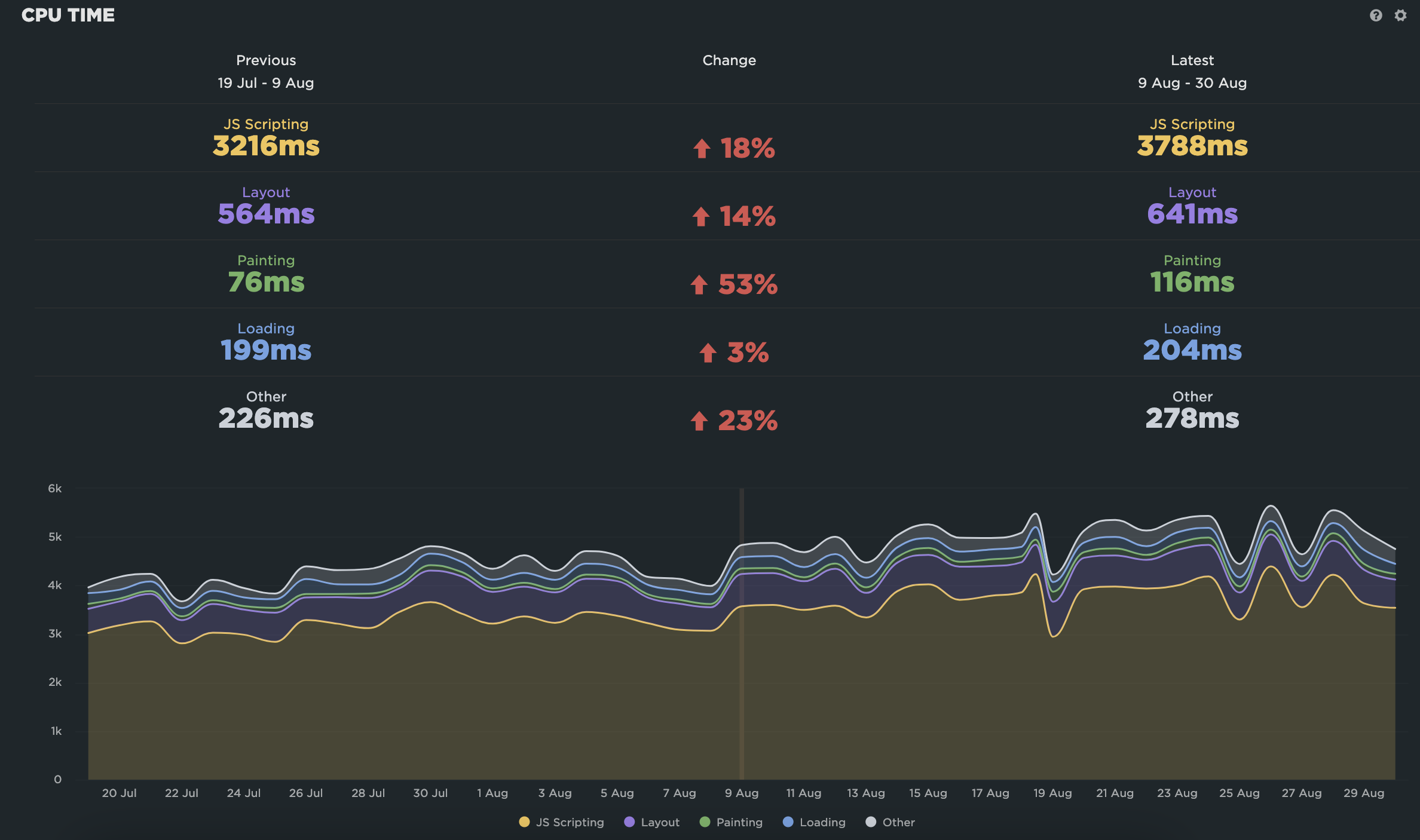Toggle Layout series in chart legend
Screen dimensions: 1420x840
[660, 822]
